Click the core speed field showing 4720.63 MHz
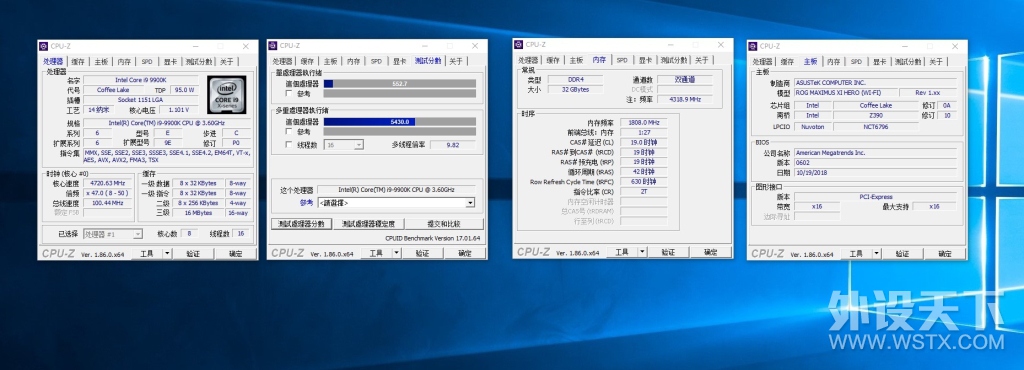The width and height of the screenshot is (1024, 370). pos(108,184)
